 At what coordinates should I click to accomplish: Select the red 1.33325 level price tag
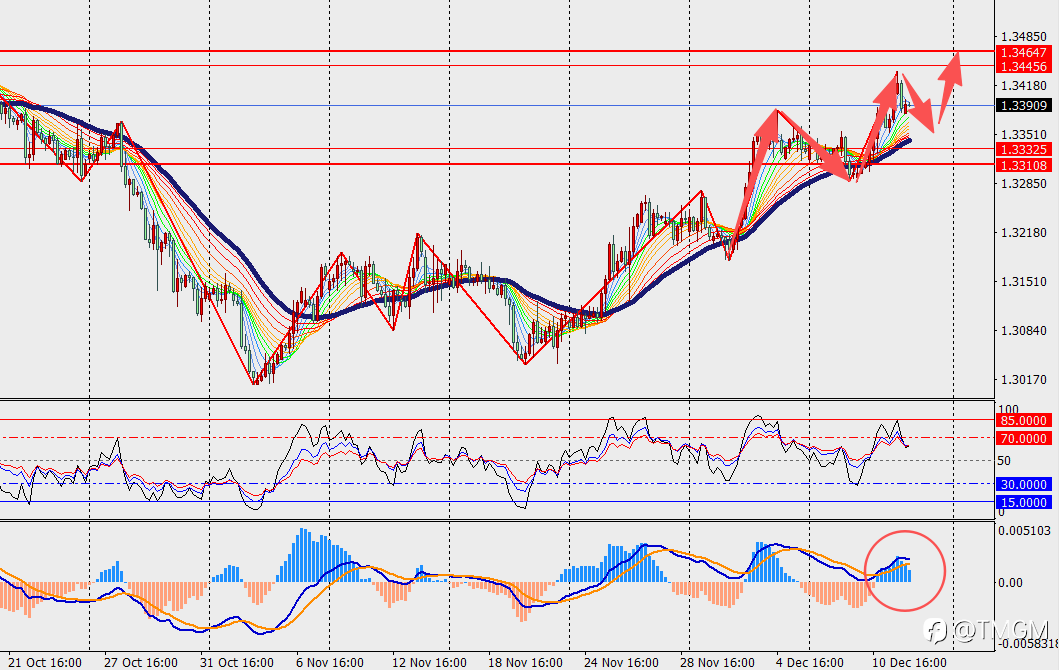click(x=1024, y=150)
